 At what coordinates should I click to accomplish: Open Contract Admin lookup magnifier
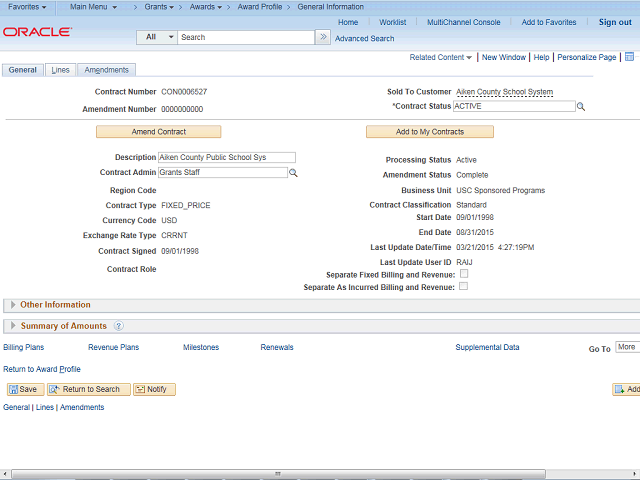[x=293, y=173]
